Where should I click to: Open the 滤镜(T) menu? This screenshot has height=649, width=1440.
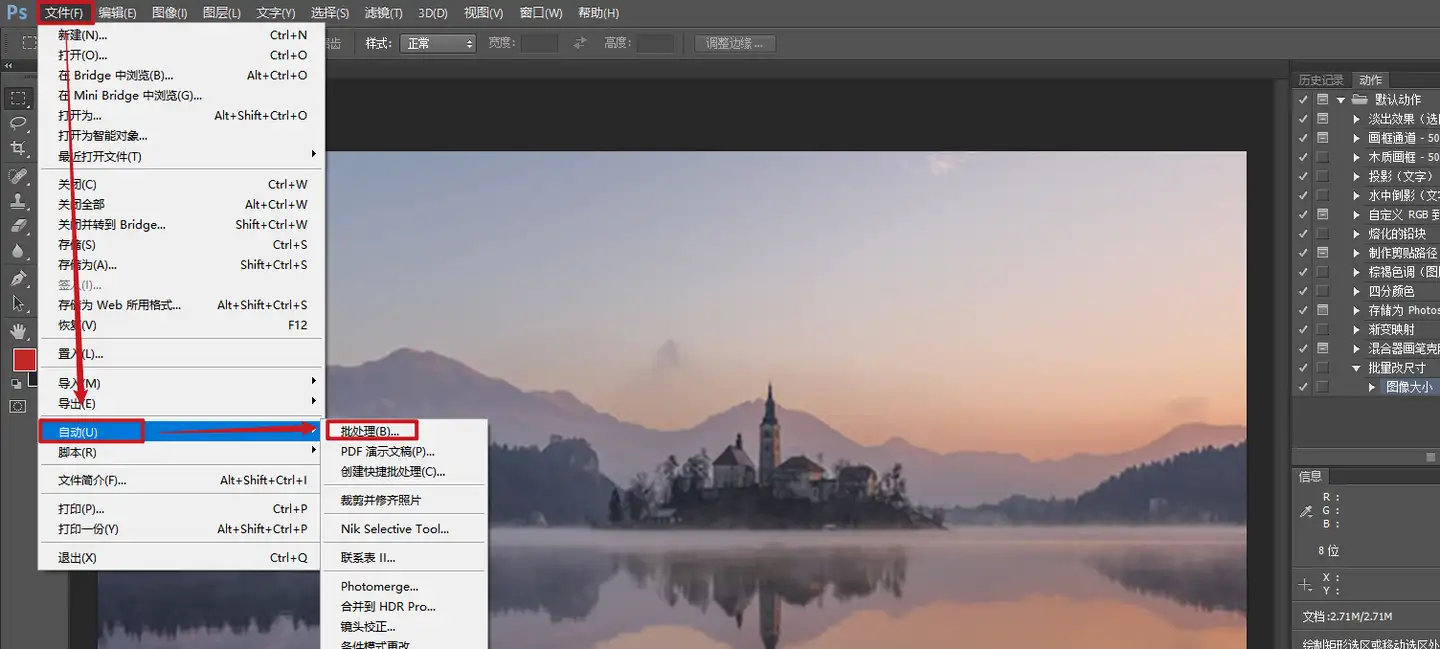click(383, 13)
